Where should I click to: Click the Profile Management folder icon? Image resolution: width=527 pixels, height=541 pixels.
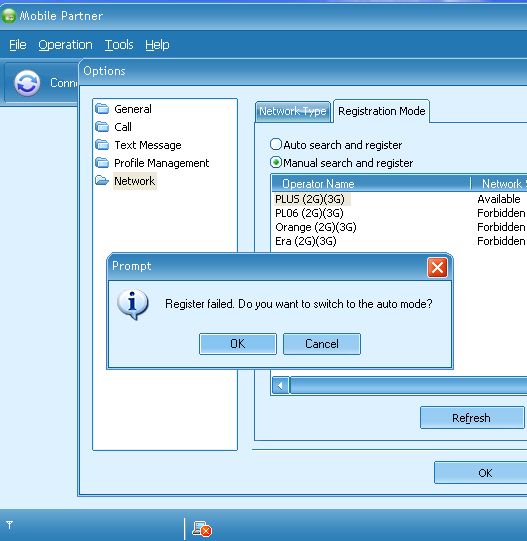[102, 163]
